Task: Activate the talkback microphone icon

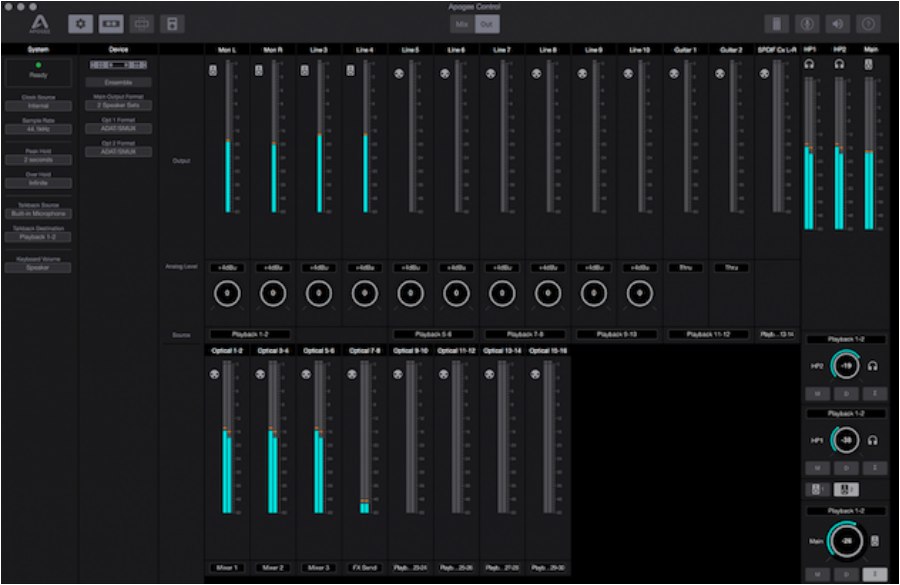Action: click(807, 24)
